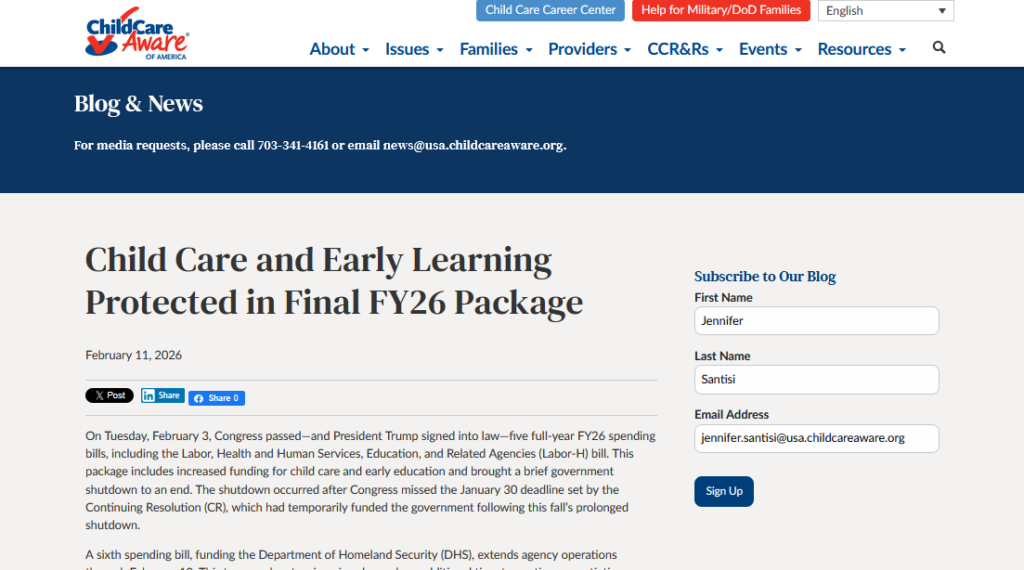Expand the About menu
The height and width of the screenshot is (570, 1024).
[339, 49]
